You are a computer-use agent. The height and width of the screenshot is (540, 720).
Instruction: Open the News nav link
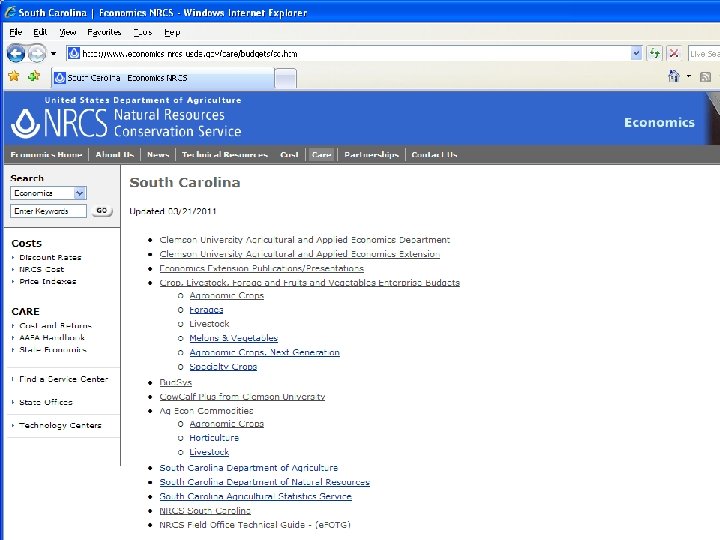(158, 155)
